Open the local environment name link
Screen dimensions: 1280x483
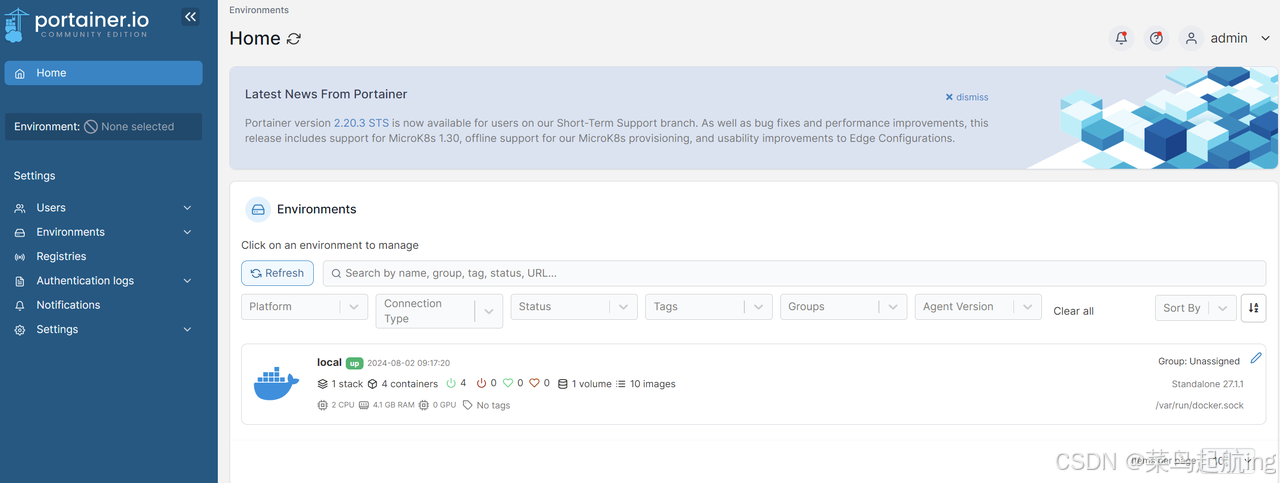coord(329,362)
